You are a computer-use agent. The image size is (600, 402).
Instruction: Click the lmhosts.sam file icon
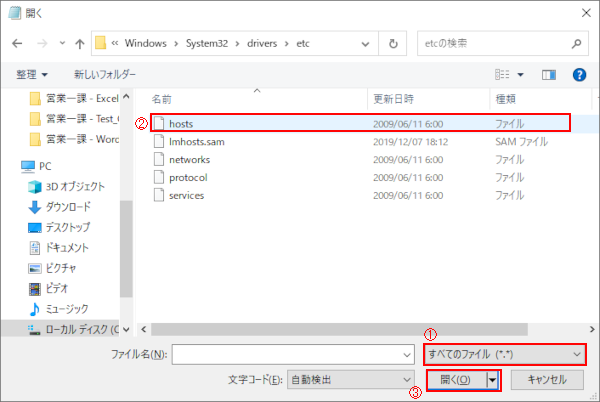pyautogui.click(x=159, y=142)
